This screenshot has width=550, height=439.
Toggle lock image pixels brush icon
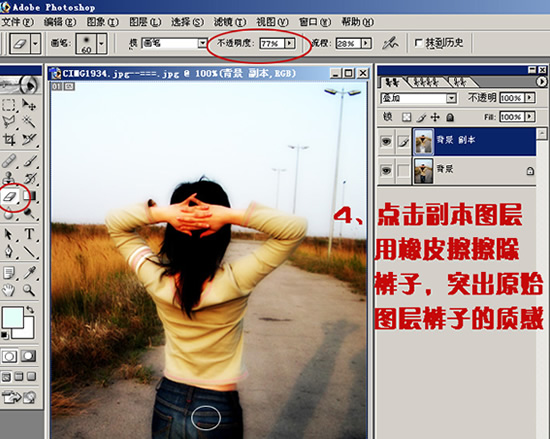[421, 117]
